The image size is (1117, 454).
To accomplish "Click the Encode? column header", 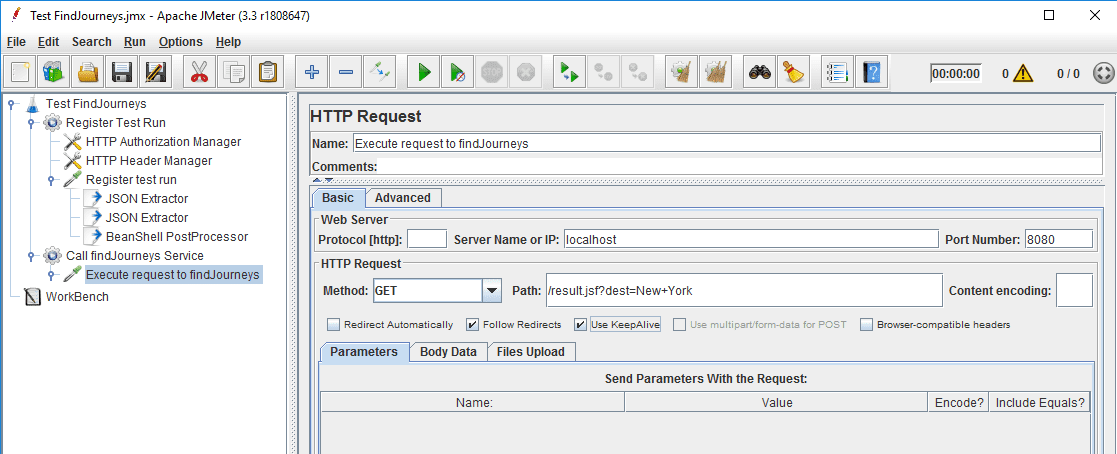I will tap(959, 403).
